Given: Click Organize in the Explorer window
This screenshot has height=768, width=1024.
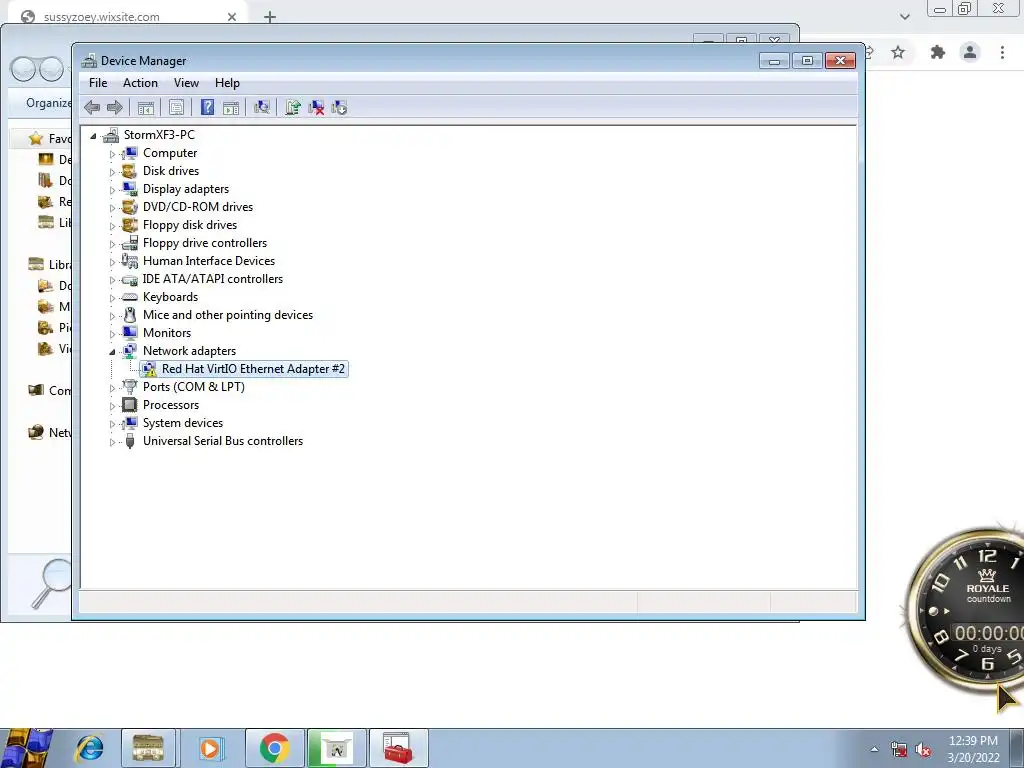Looking at the screenshot, I should coord(48,103).
